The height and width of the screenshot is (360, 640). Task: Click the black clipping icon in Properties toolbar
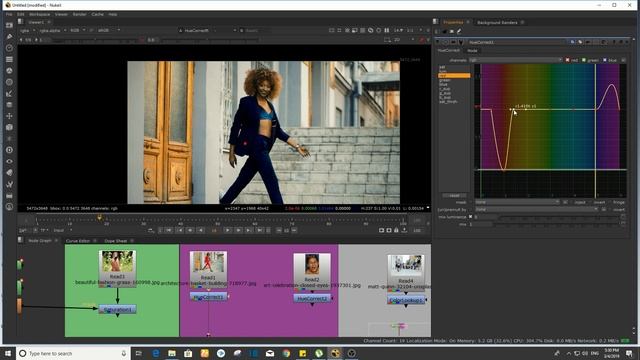coord(444,31)
